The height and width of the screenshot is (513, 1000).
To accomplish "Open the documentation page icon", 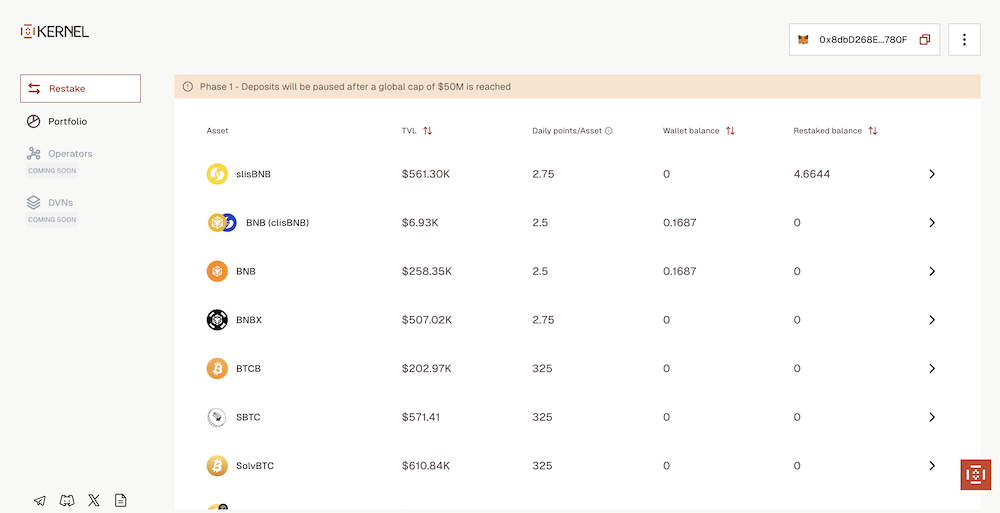I will [x=121, y=500].
